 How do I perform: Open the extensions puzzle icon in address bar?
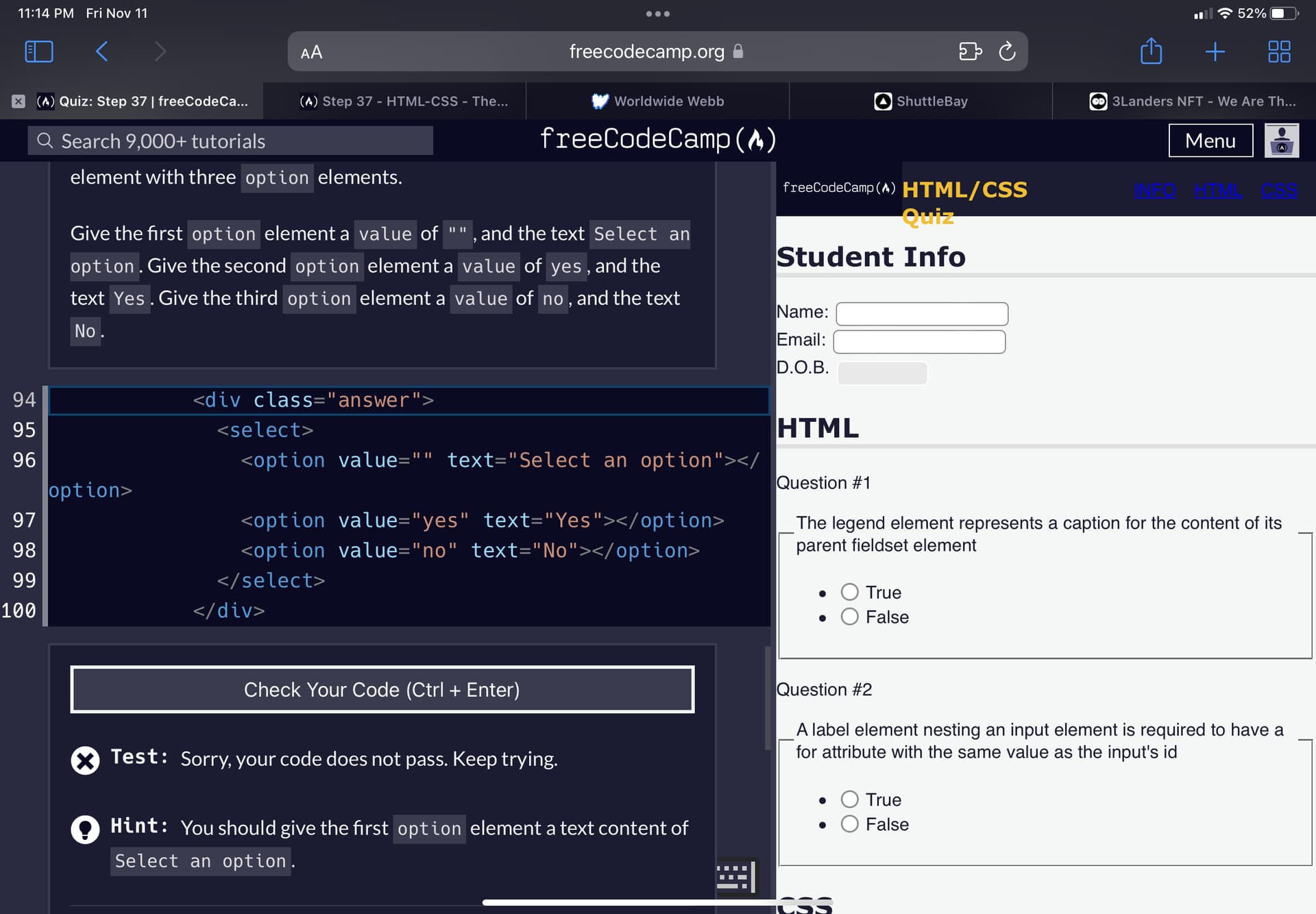[x=970, y=51]
